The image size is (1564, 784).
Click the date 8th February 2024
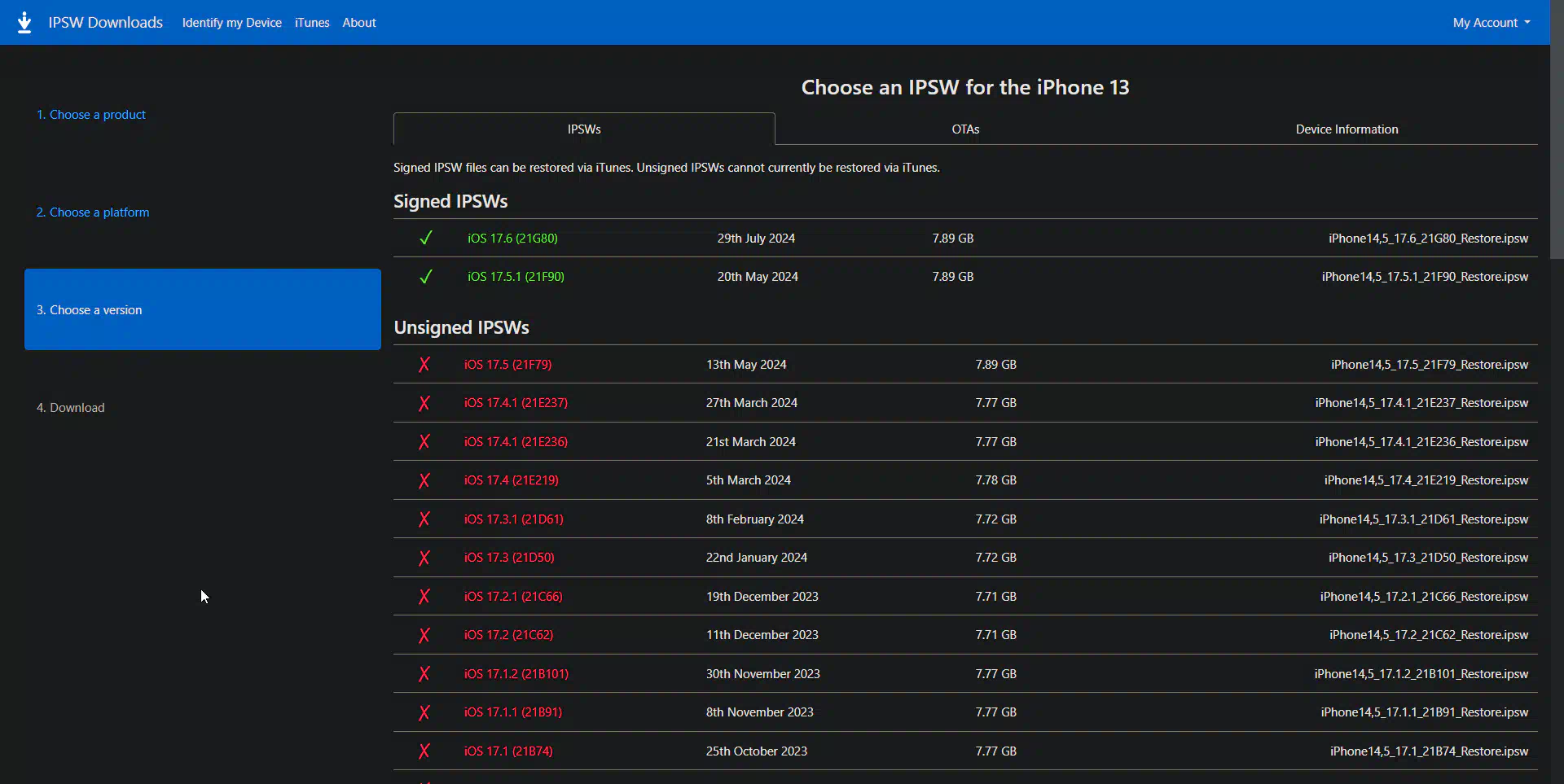[x=755, y=519]
